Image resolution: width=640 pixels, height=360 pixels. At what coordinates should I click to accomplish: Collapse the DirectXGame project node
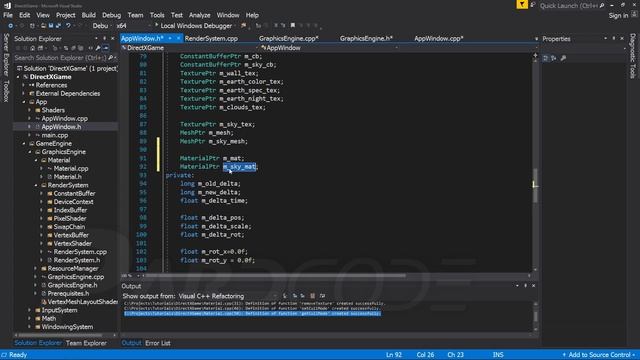tap(18, 77)
